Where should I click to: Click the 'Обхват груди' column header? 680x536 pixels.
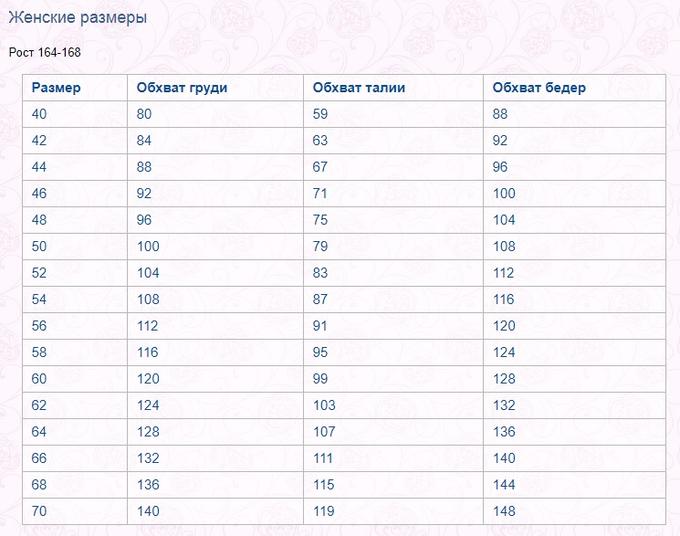click(x=182, y=88)
